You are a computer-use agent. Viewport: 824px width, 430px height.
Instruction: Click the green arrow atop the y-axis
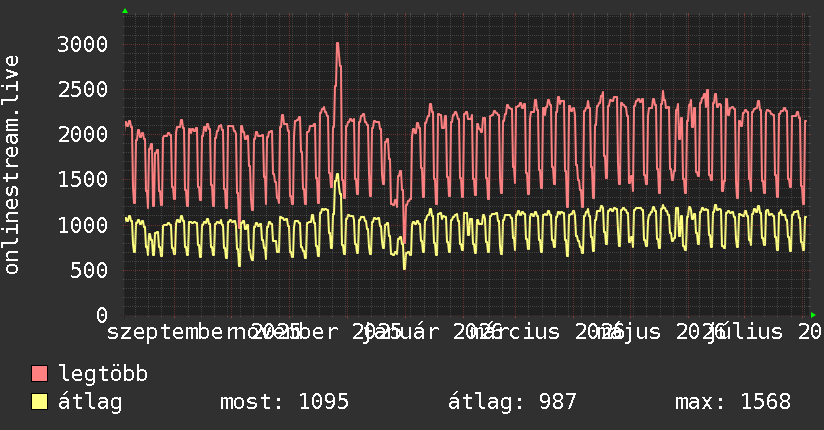(125, 11)
